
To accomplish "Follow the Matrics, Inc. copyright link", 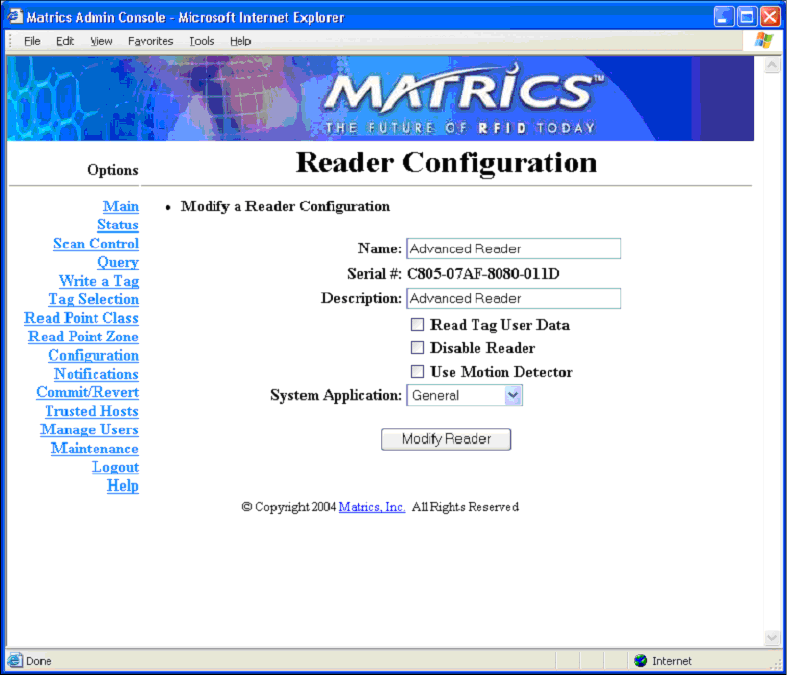I will (x=372, y=507).
